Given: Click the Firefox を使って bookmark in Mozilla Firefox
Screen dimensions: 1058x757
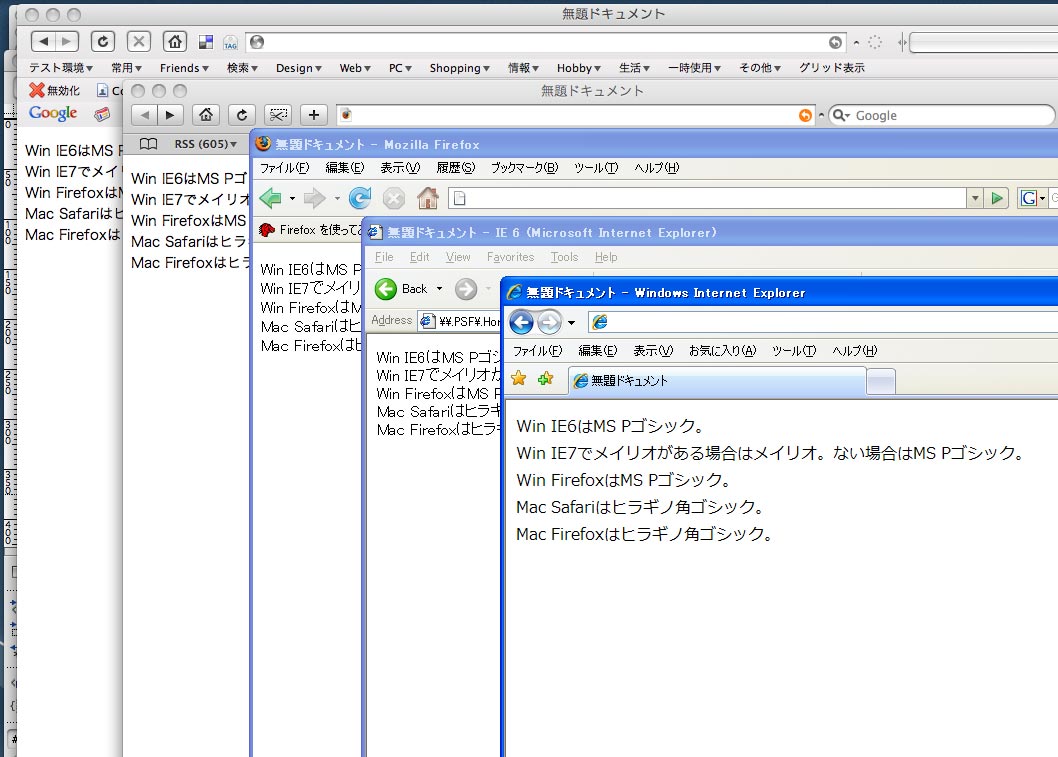Looking at the screenshot, I should pyautogui.click(x=311, y=230).
